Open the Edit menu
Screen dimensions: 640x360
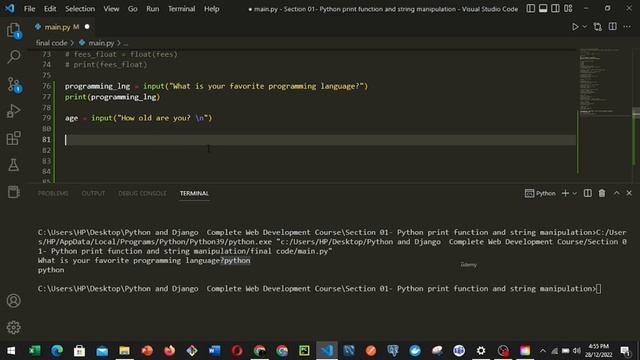pos(50,9)
